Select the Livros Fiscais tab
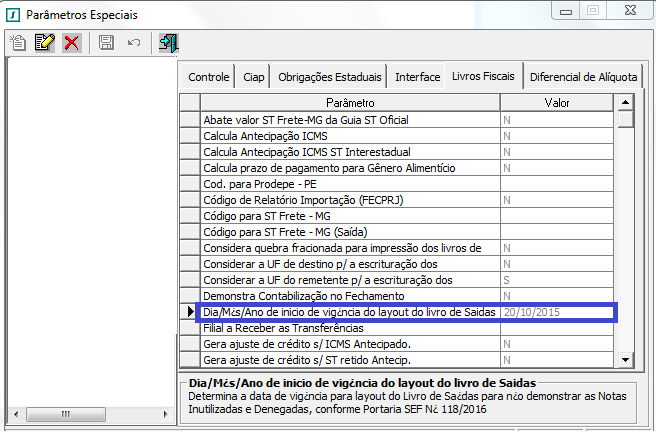Viewport: 656px width, 432px height. 483,76
